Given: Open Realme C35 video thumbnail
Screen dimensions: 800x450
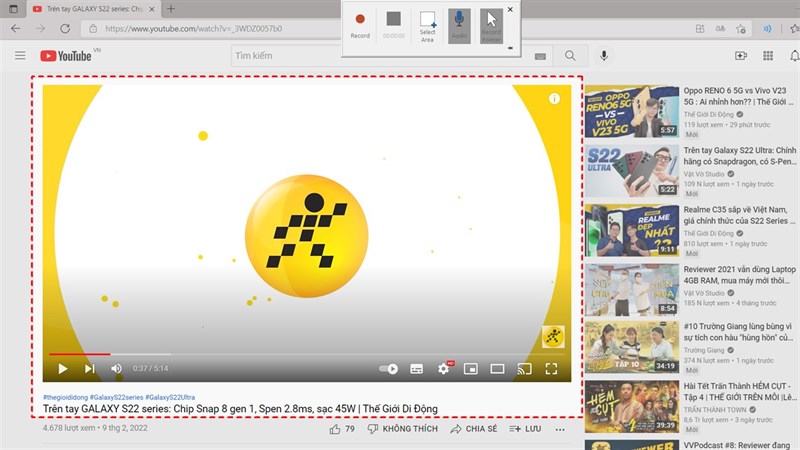Looking at the screenshot, I should [632, 230].
